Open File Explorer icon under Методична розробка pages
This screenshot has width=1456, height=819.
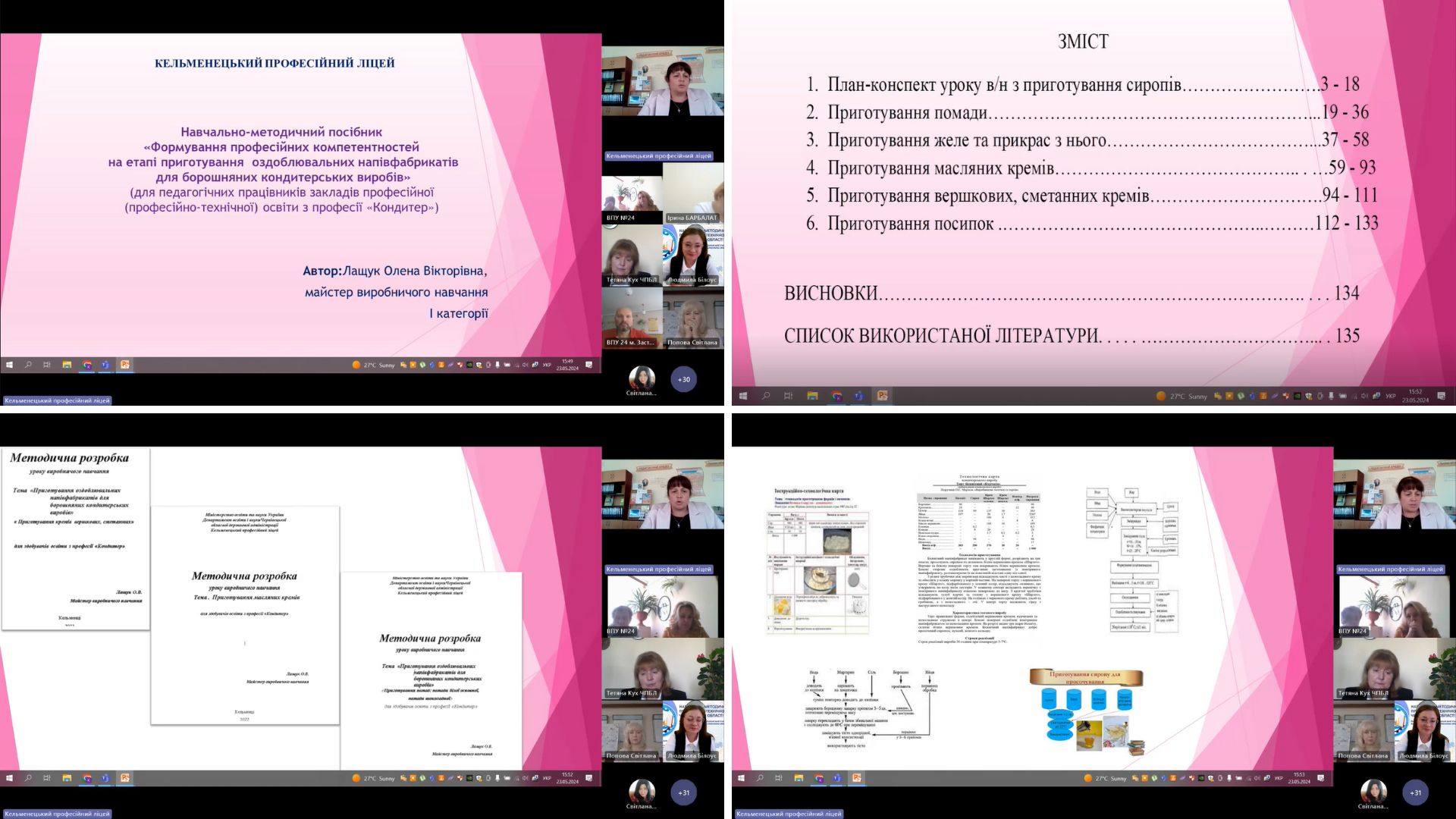(x=67, y=778)
